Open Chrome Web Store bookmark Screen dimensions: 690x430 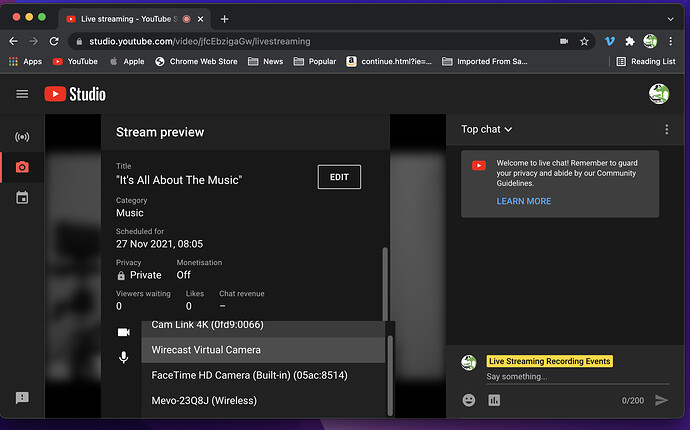click(196, 62)
